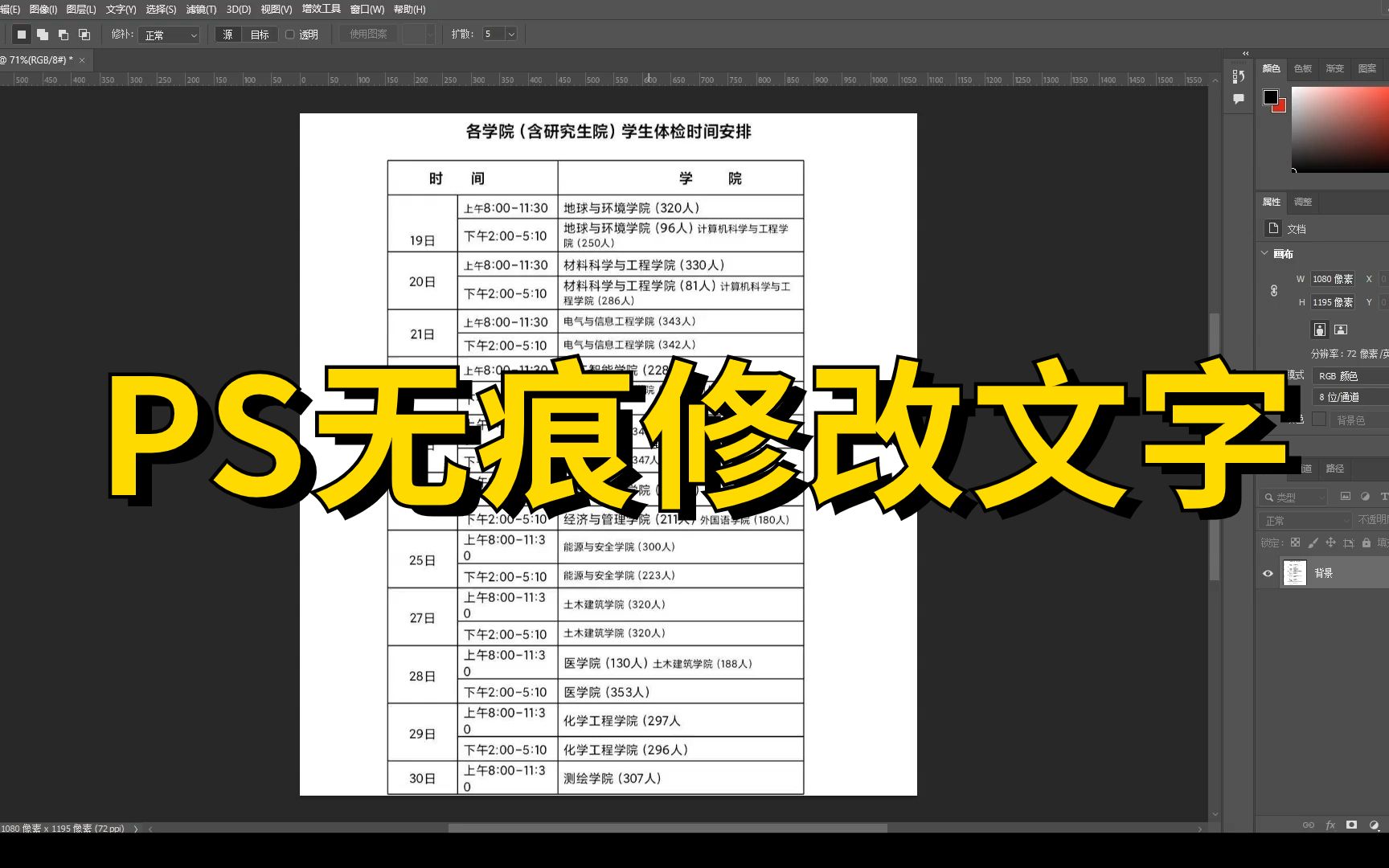1389x868 pixels.
Task: Click the horizontal scrollbar thumb
Action: (668, 828)
